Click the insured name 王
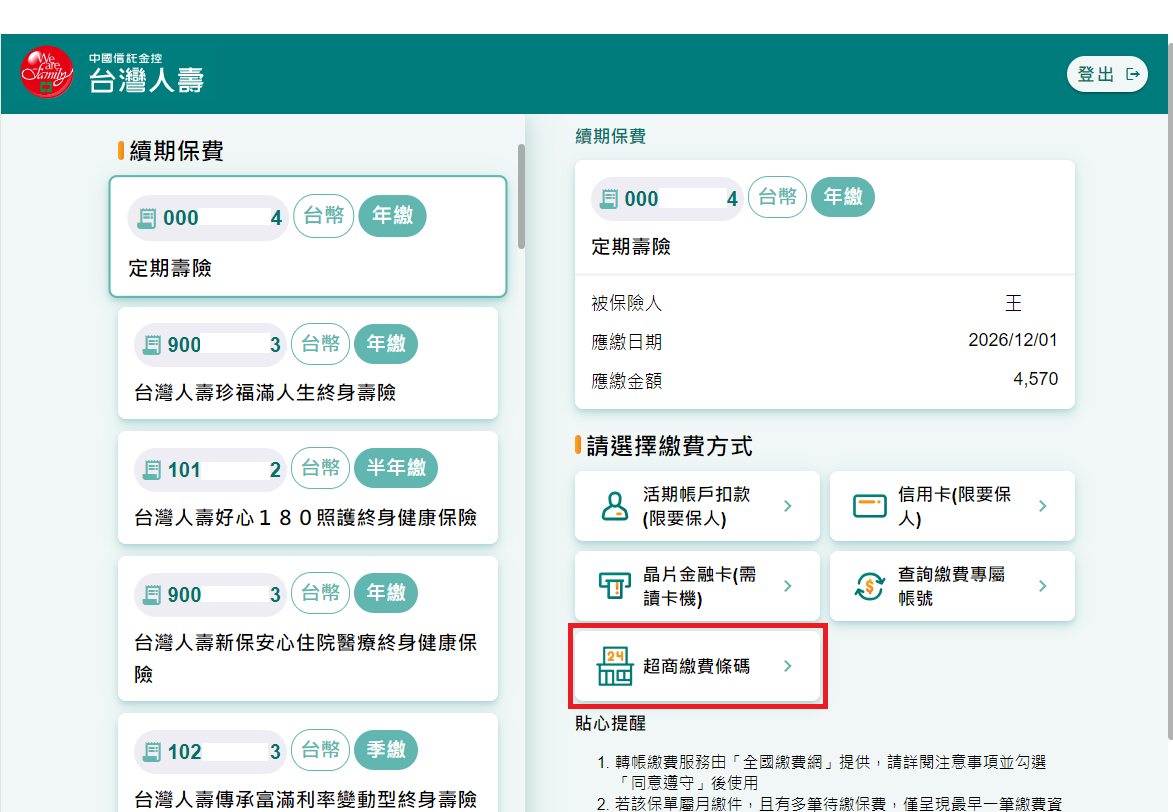The height and width of the screenshot is (812, 1173). tap(1014, 303)
